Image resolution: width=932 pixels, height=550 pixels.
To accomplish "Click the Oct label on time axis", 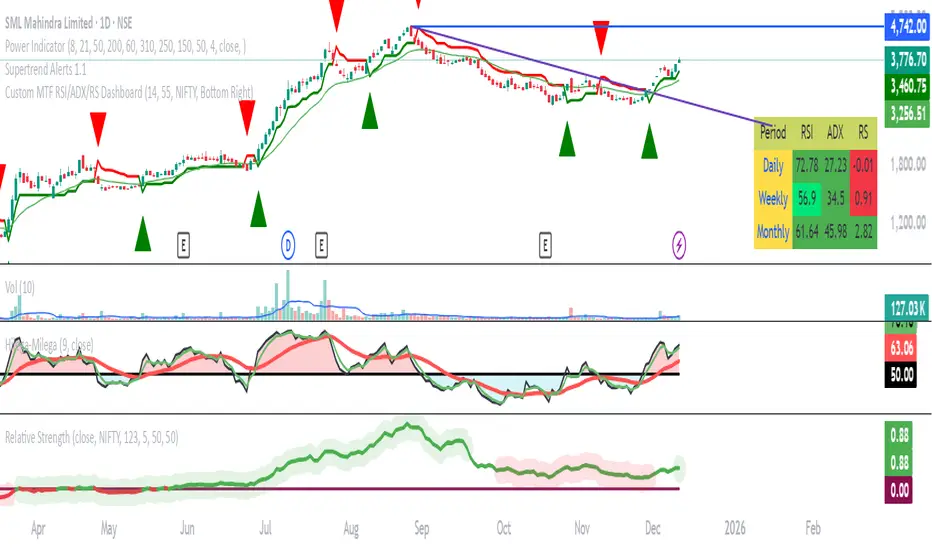I will (503, 529).
